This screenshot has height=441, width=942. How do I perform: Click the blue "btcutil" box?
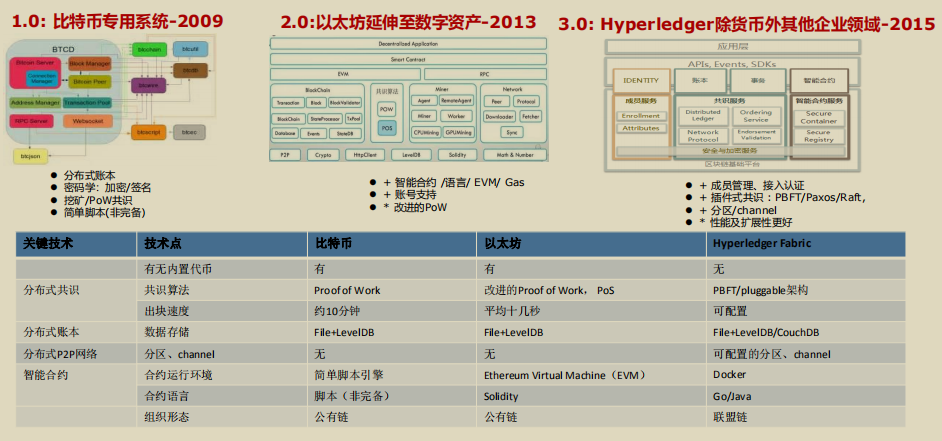pyautogui.click(x=190, y=49)
